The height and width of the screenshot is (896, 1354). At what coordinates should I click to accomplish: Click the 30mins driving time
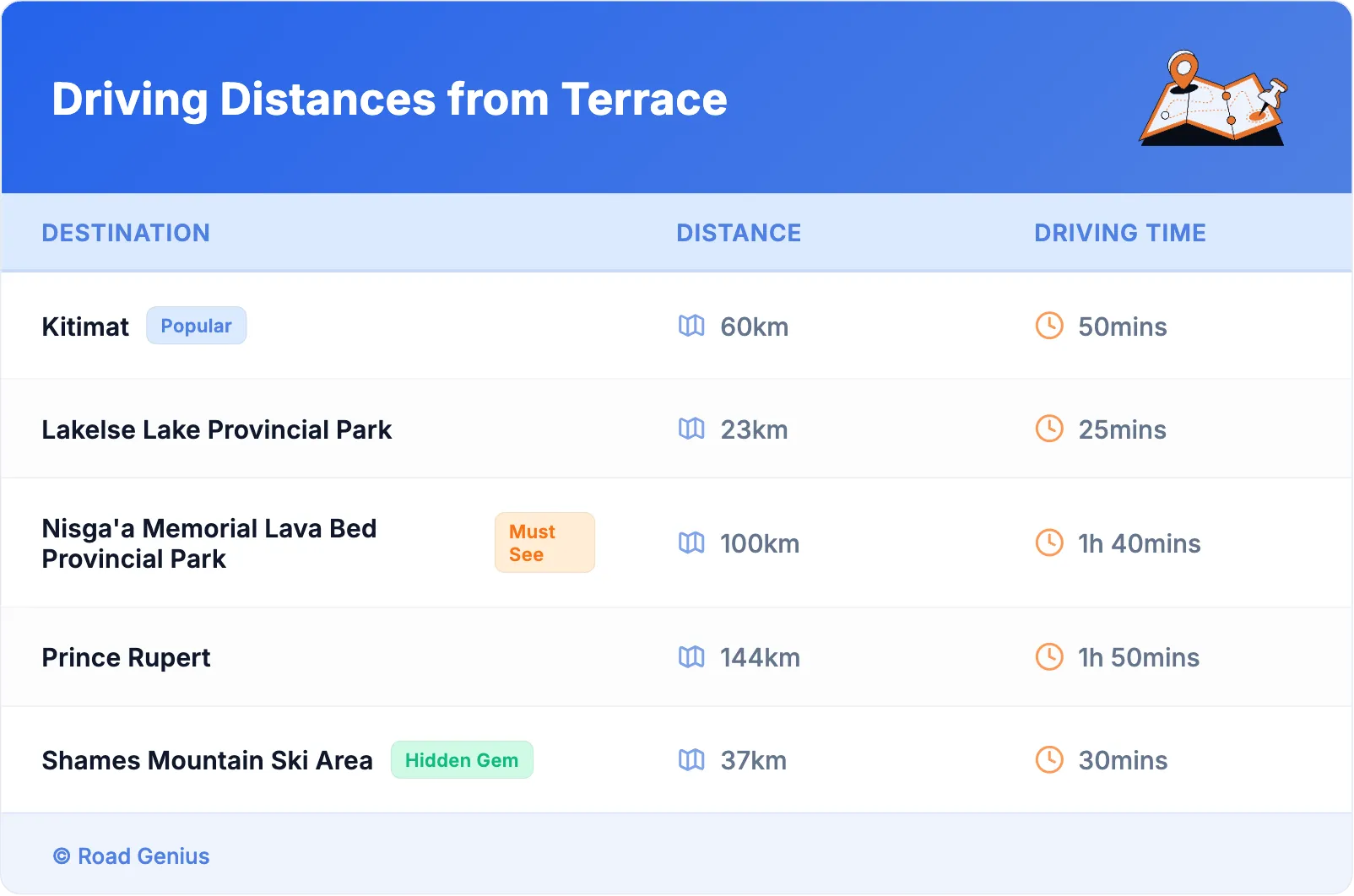coord(1124,760)
